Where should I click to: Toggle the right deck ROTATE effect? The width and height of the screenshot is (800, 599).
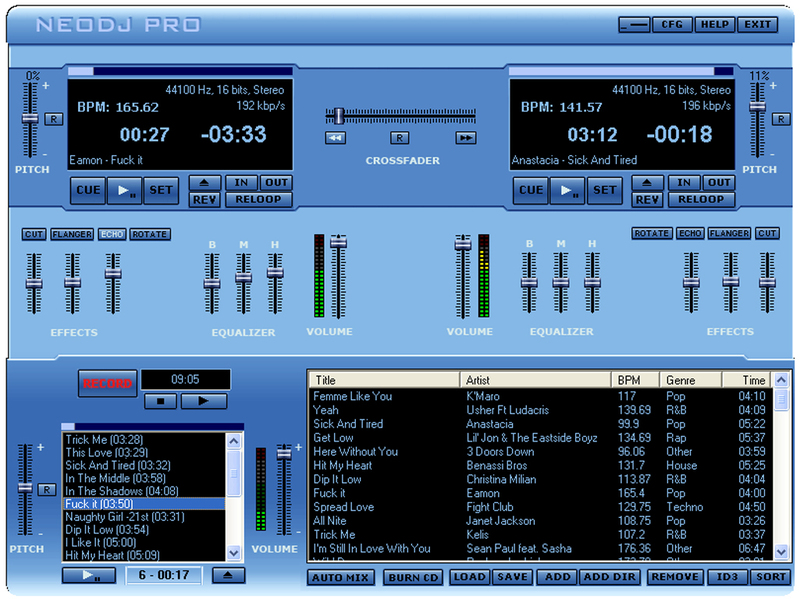652,233
